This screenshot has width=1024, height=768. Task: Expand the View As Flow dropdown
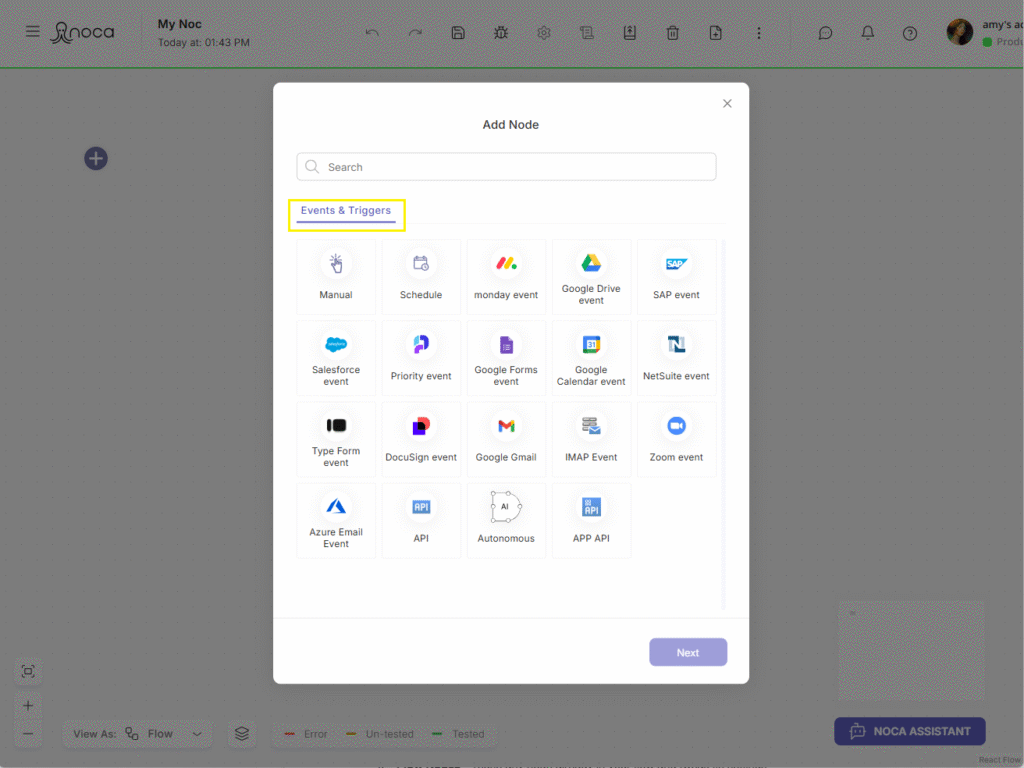point(138,734)
